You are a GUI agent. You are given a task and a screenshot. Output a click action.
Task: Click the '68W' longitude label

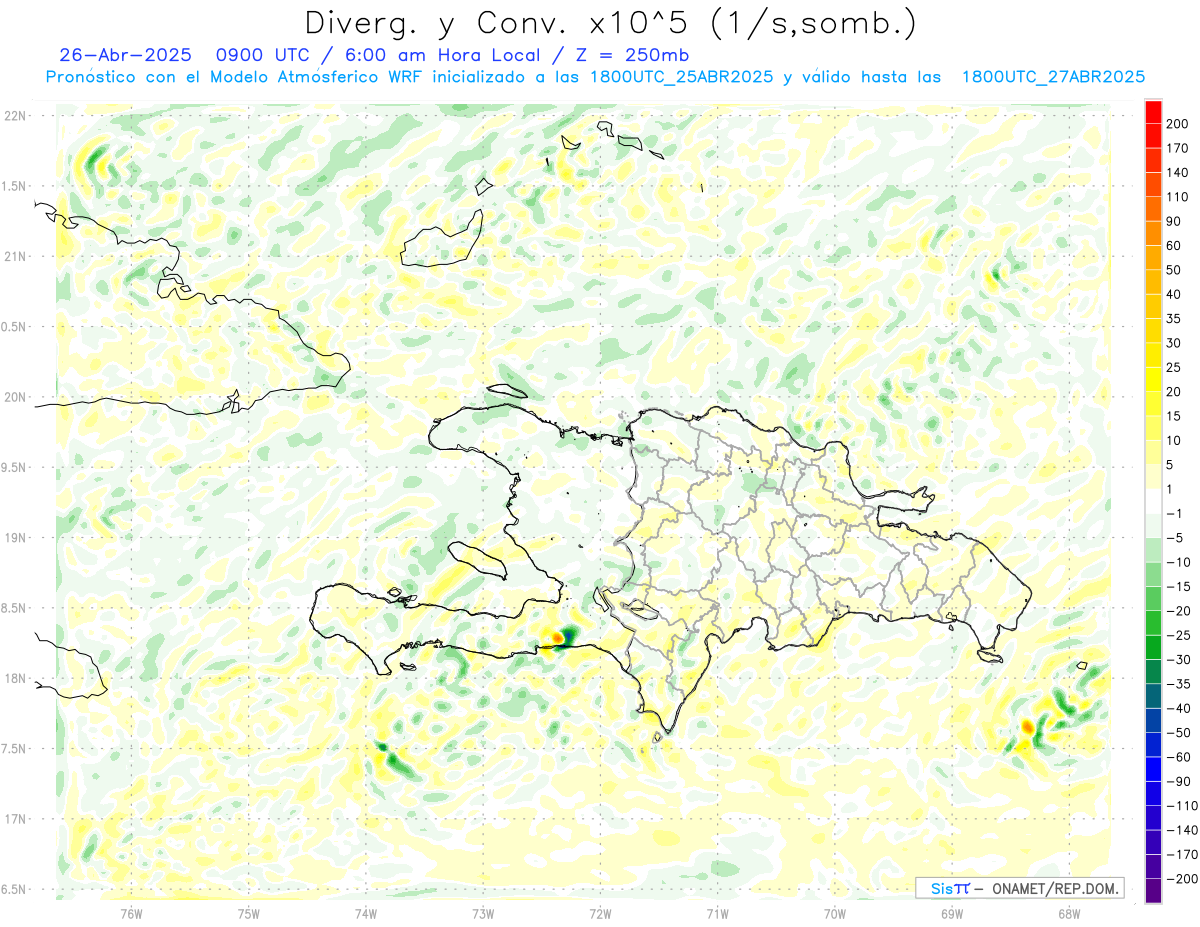1069,913
